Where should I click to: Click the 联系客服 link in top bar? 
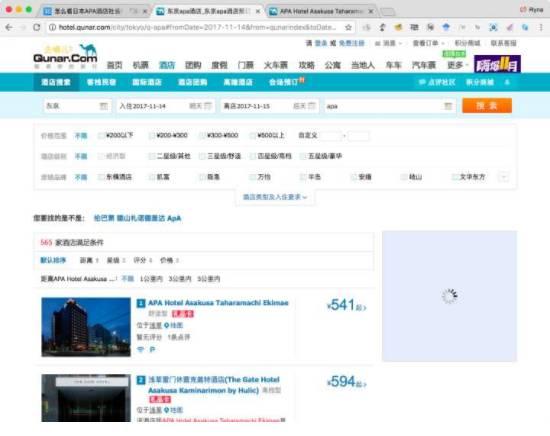503,43
